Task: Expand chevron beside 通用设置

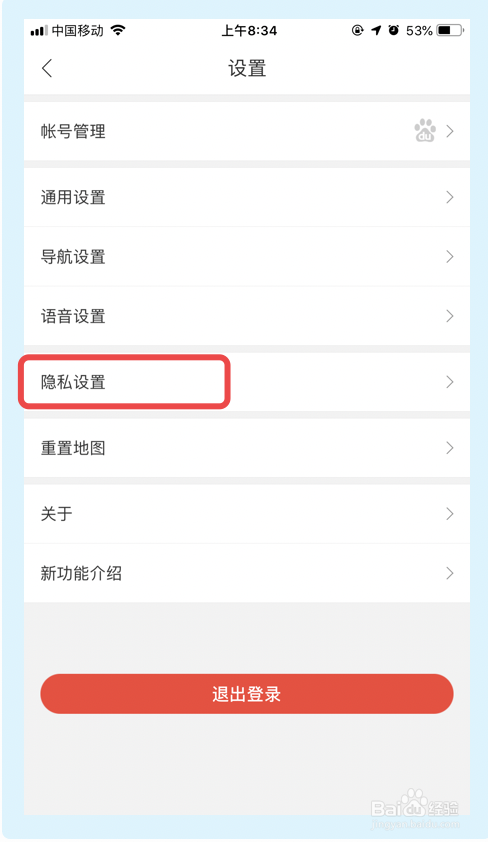Action: pos(450,197)
